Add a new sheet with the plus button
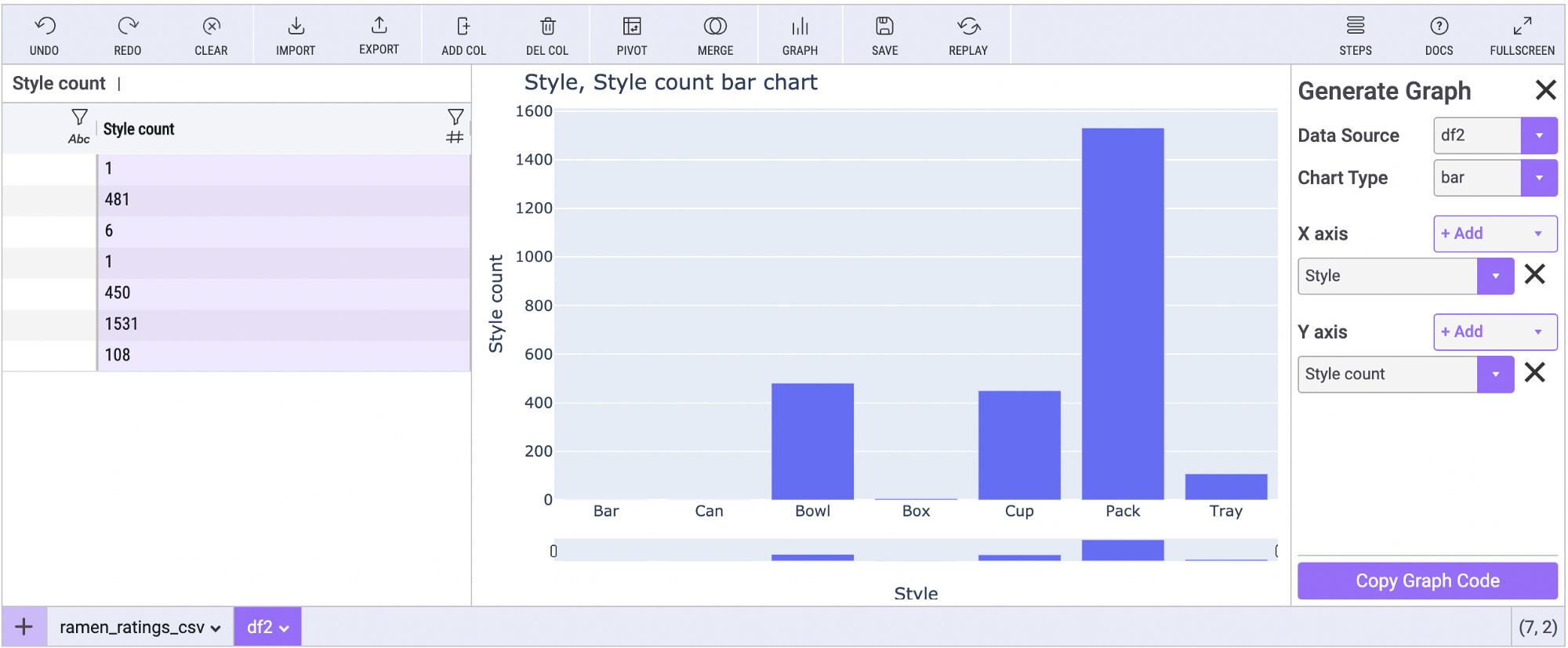This screenshot has width=1568, height=648. point(24,627)
